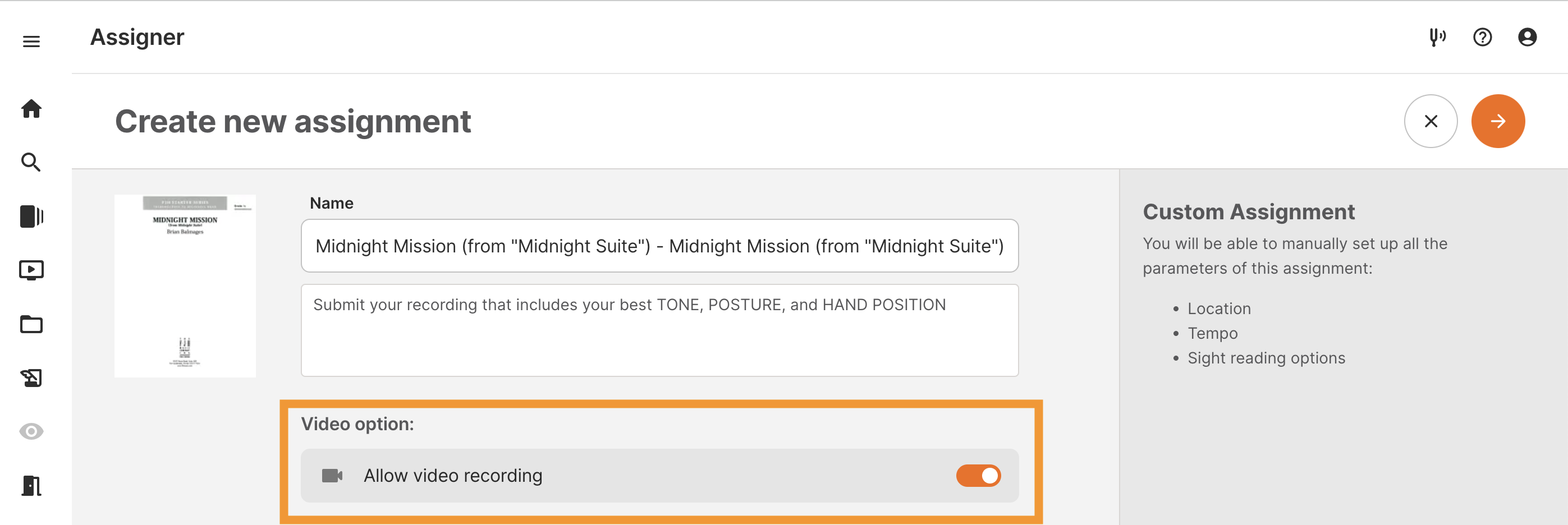Open the video player sidebar icon
This screenshot has width=1568, height=525.
[31, 269]
